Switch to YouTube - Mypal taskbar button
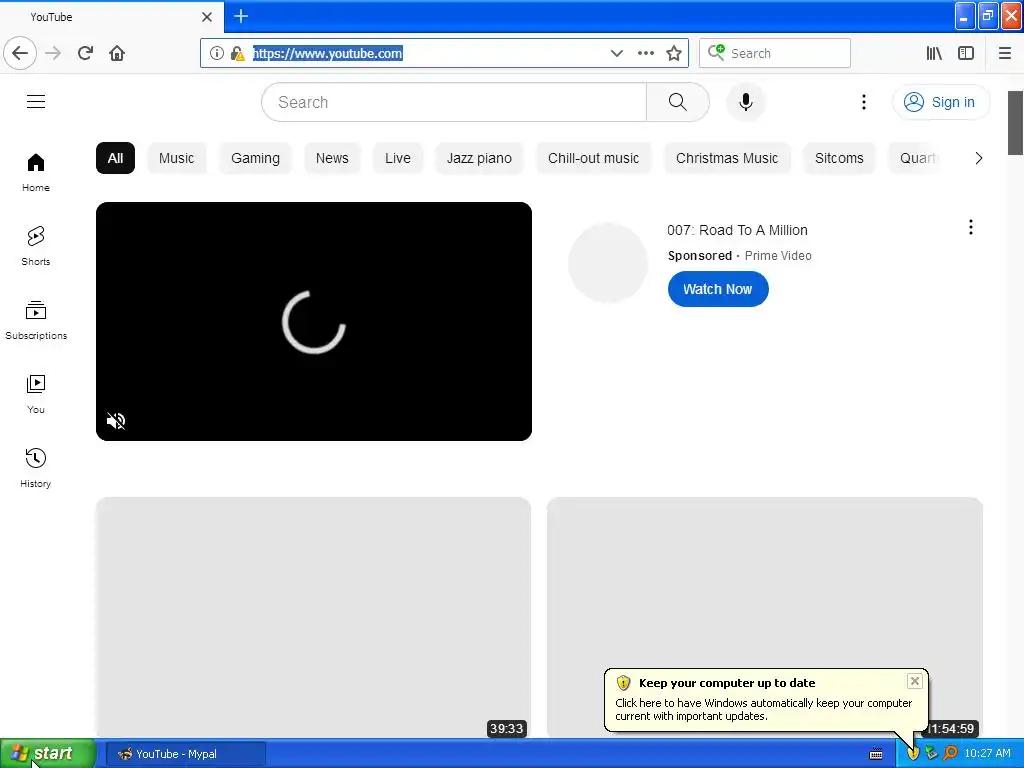The width and height of the screenshot is (1024, 768). point(185,754)
